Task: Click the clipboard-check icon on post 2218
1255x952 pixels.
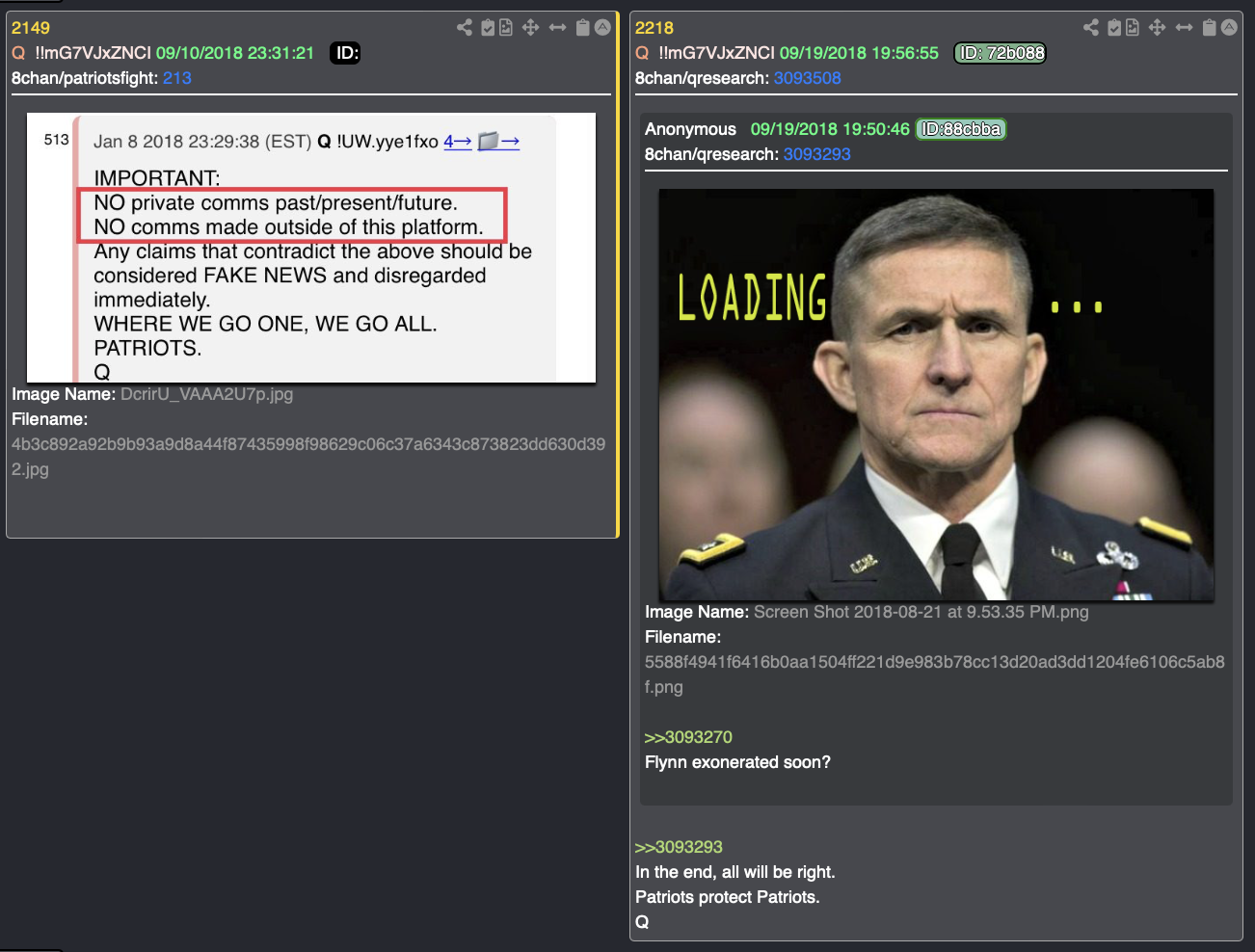Action: (x=1114, y=27)
